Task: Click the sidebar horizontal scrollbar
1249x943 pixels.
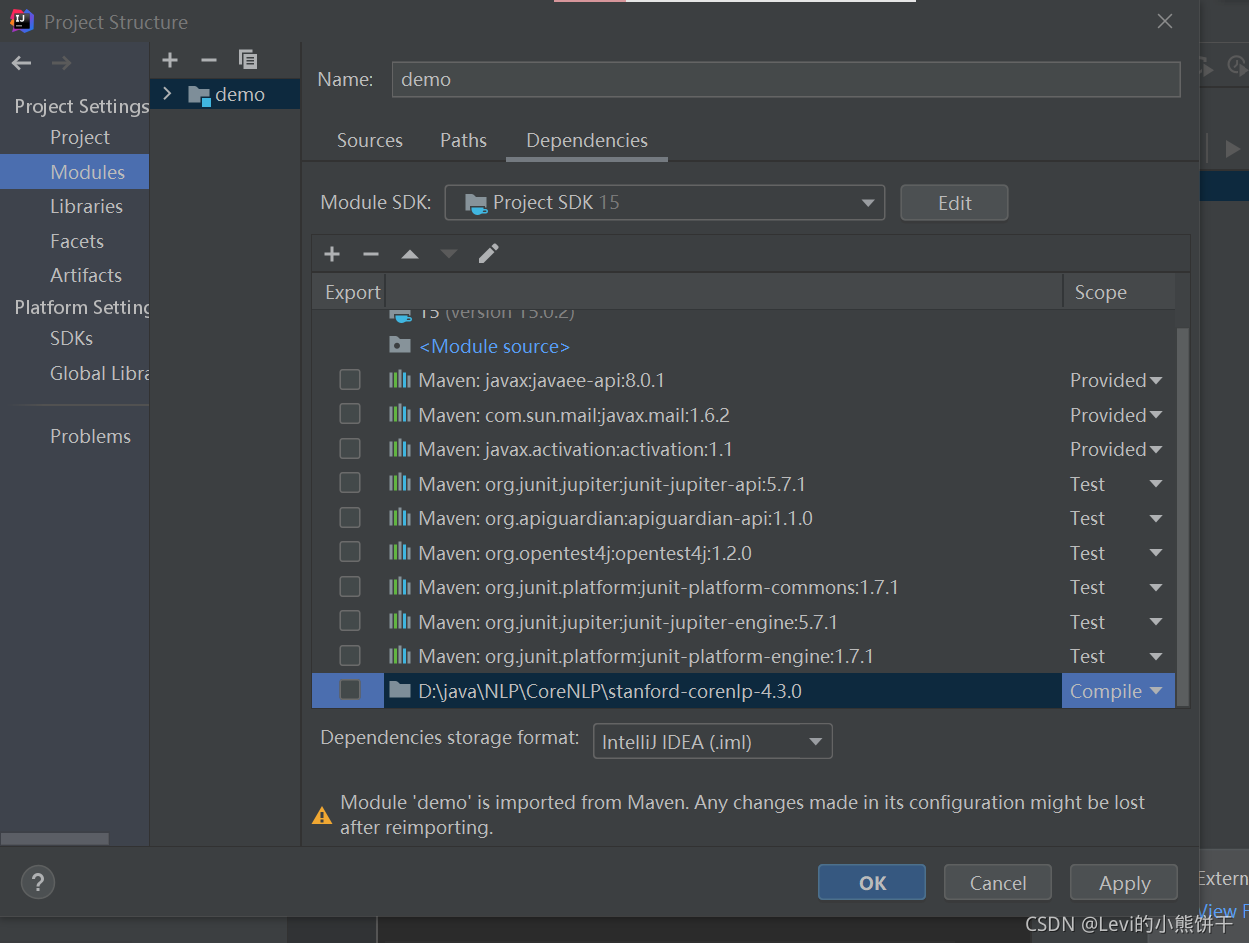Action: click(55, 839)
